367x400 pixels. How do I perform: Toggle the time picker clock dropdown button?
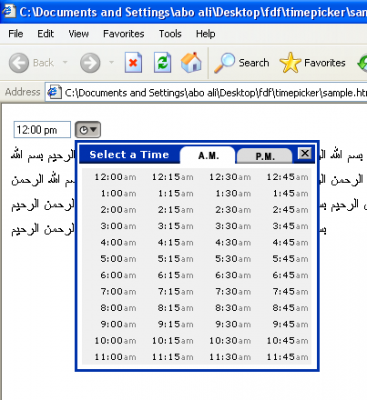click(88, 130)
